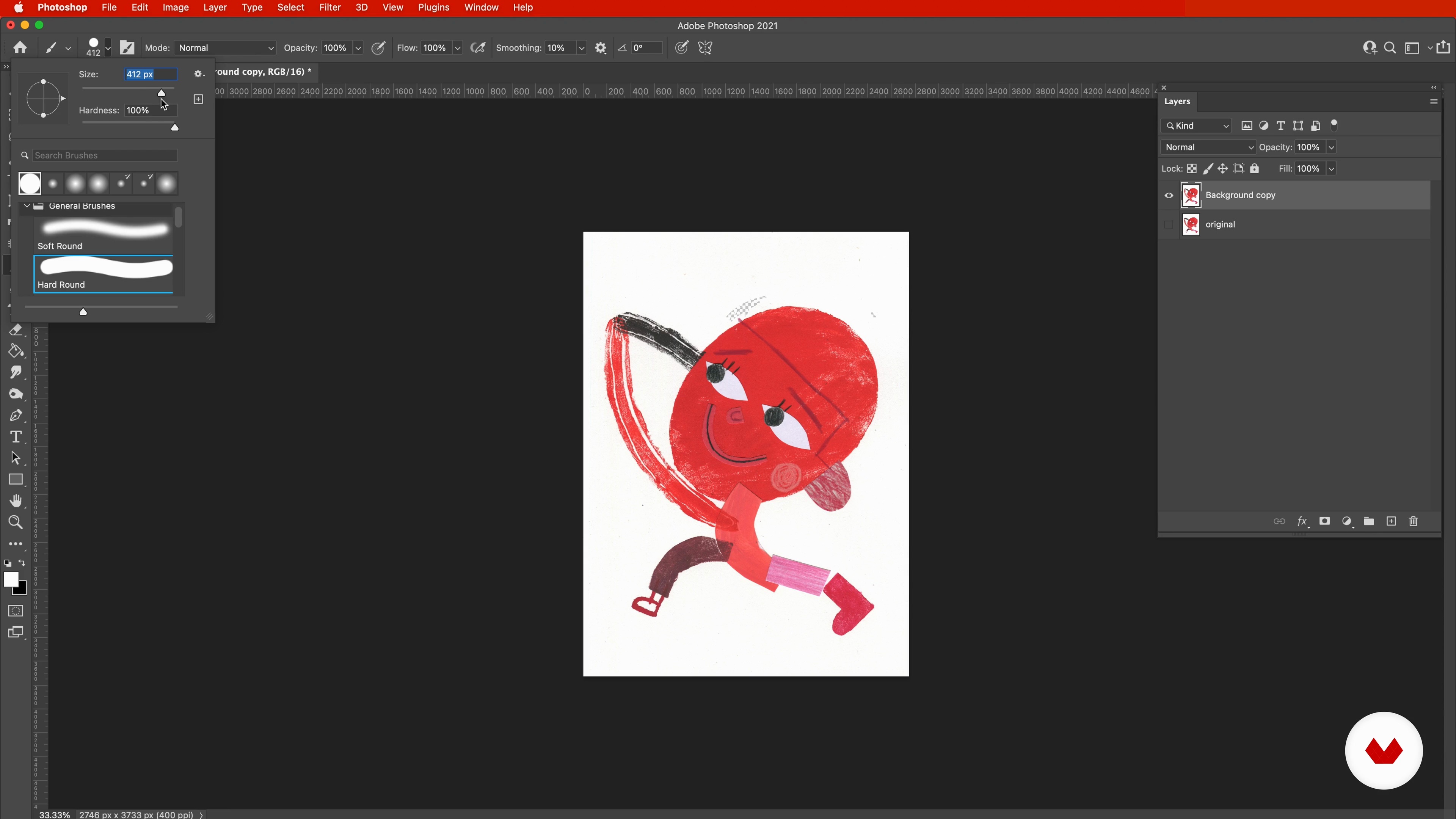This screenshot has height=819, width=1456.
Task: Click the Home icon in options bar
Action: [20, 47]
